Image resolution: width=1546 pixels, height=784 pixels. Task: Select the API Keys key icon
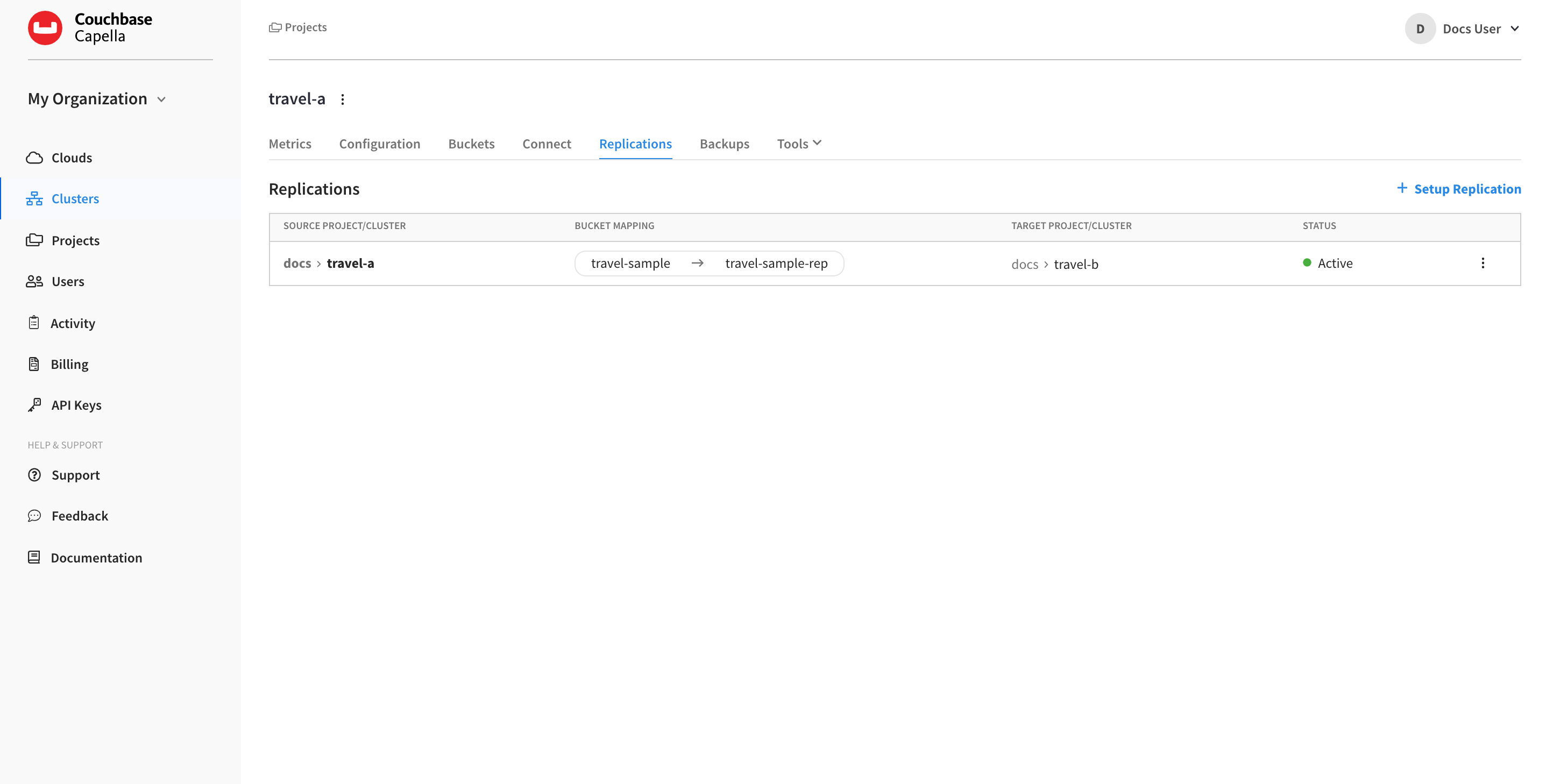(x=34, y=404)
